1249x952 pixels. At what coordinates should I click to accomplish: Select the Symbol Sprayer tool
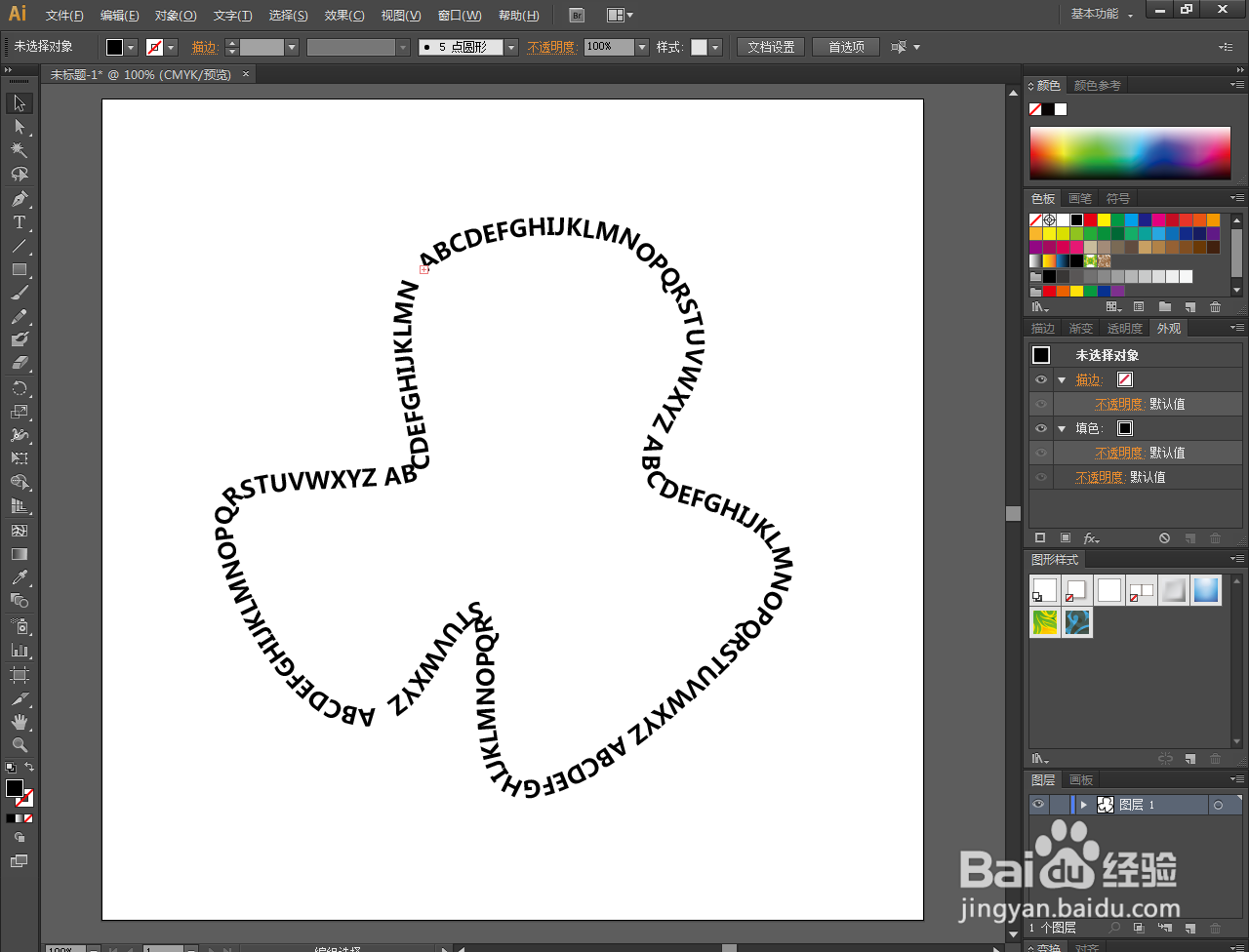click(19, 626)
